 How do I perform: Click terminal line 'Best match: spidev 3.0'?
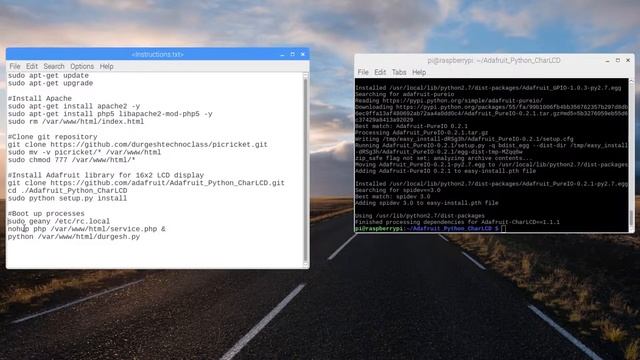click(393, 197)
